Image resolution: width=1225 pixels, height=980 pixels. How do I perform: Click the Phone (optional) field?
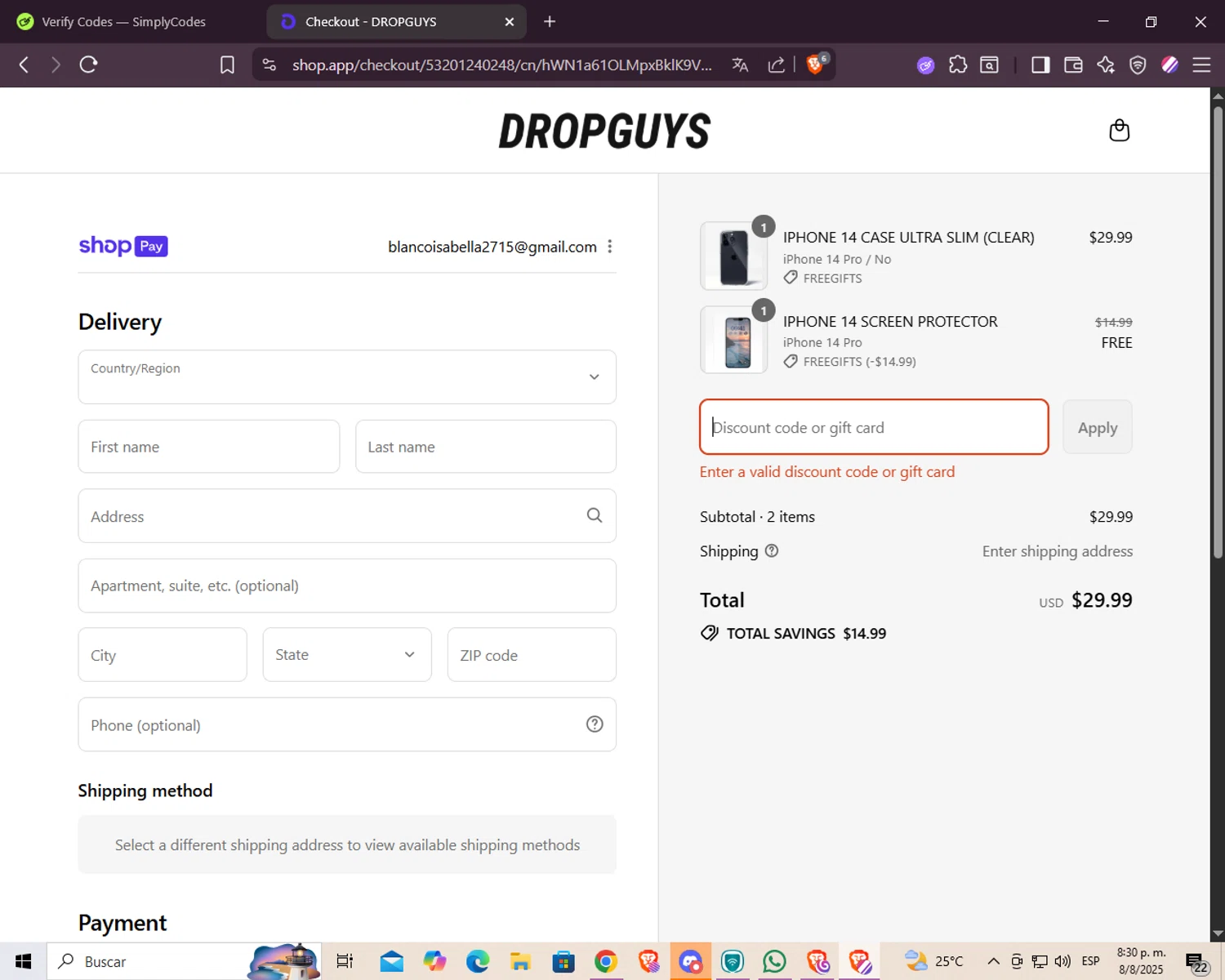pyautogui.click(x=347, y=724)
